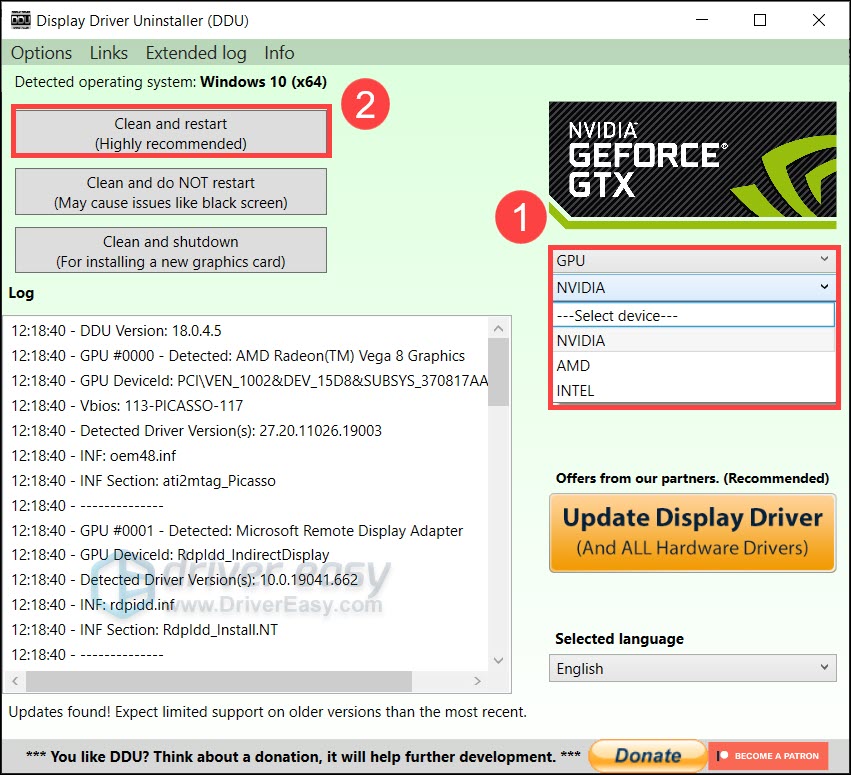
Task: Select the driver version 27.20.11026.19003 log line
Action: (196, 430)
